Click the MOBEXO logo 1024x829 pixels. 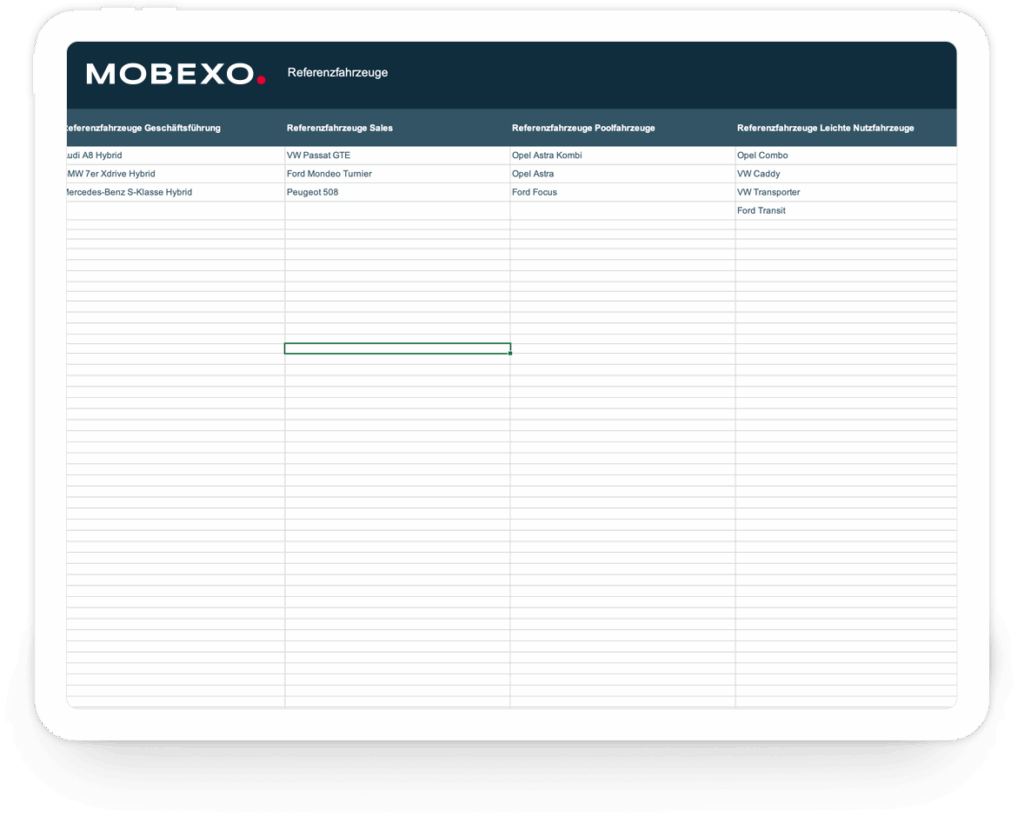[176, 74]
